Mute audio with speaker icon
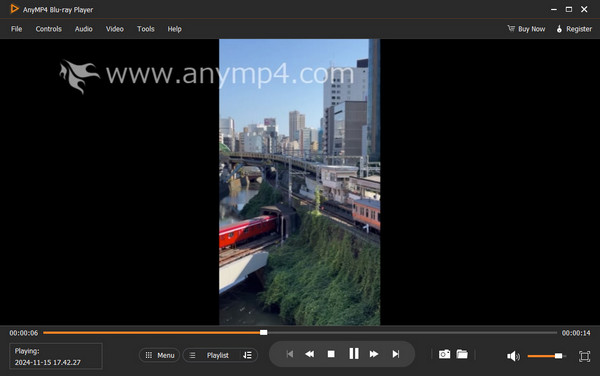Screen dimensions: 600x376 point(513,356)
